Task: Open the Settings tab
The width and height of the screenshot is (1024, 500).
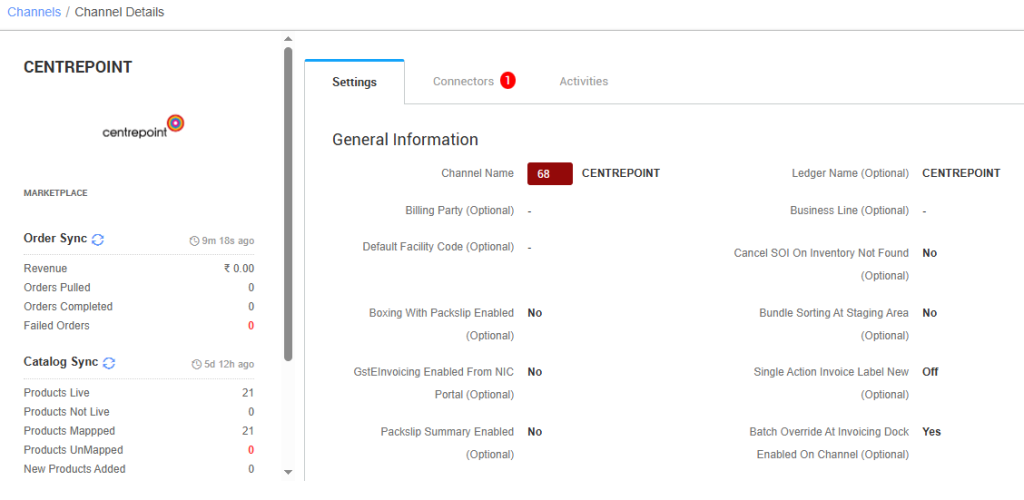Action: click(x=355, y=82)
